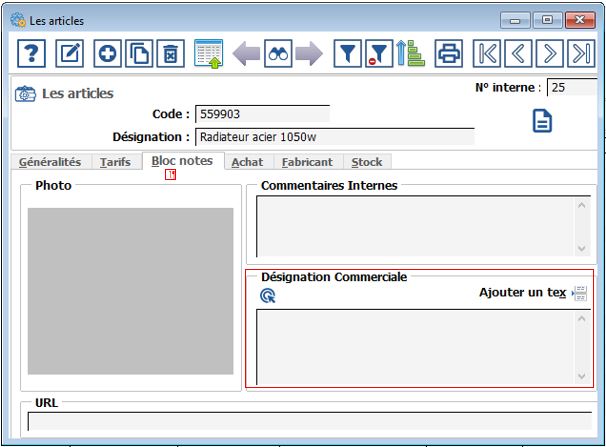Screen dimensions: 606x447
Task: Open the Stock tab
Action: tap(367, 162)
